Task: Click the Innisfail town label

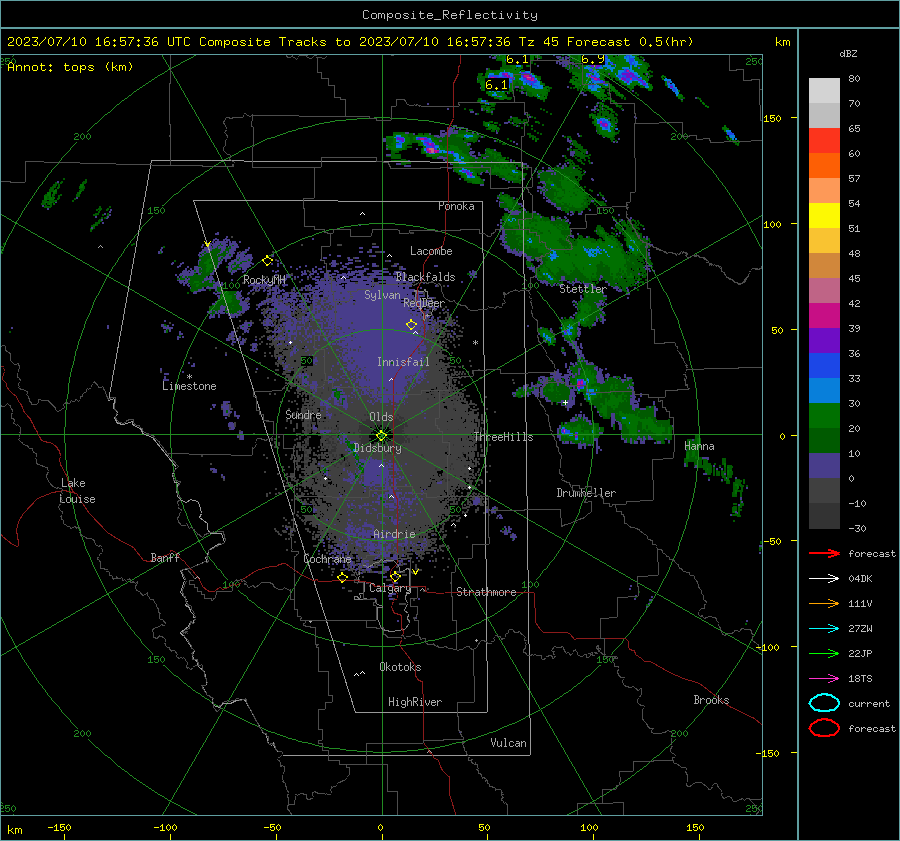Action: pyautogui.click(x=403, y=362)
